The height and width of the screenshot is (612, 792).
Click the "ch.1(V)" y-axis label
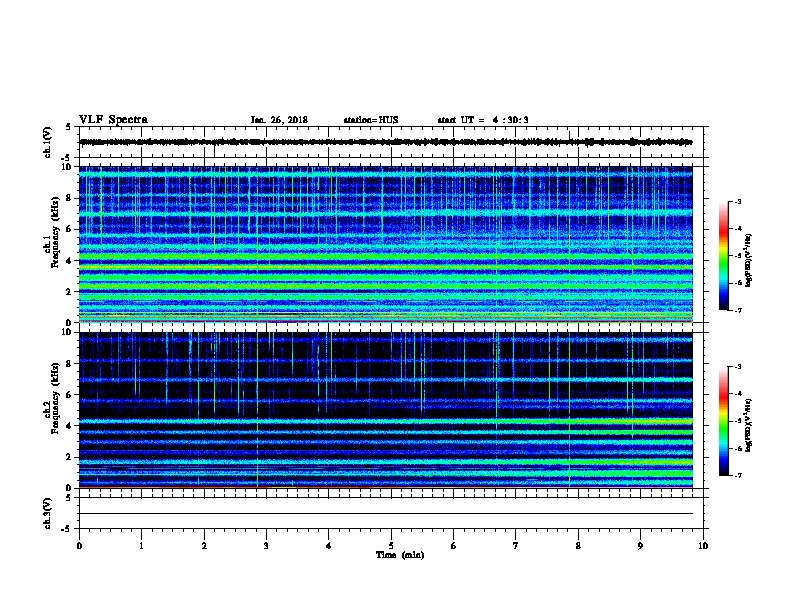(47, 142)
